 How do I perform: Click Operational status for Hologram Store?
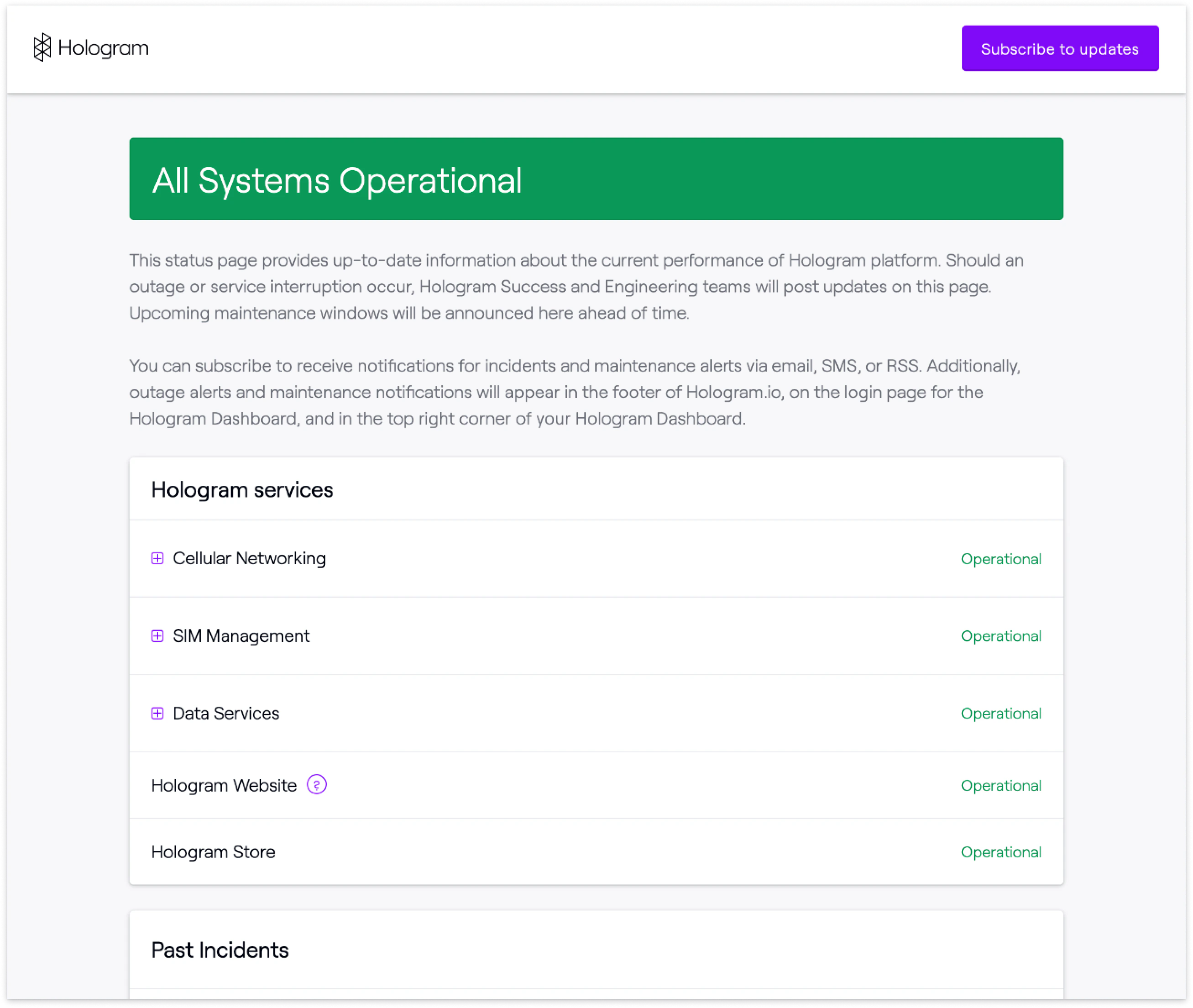1001,852
